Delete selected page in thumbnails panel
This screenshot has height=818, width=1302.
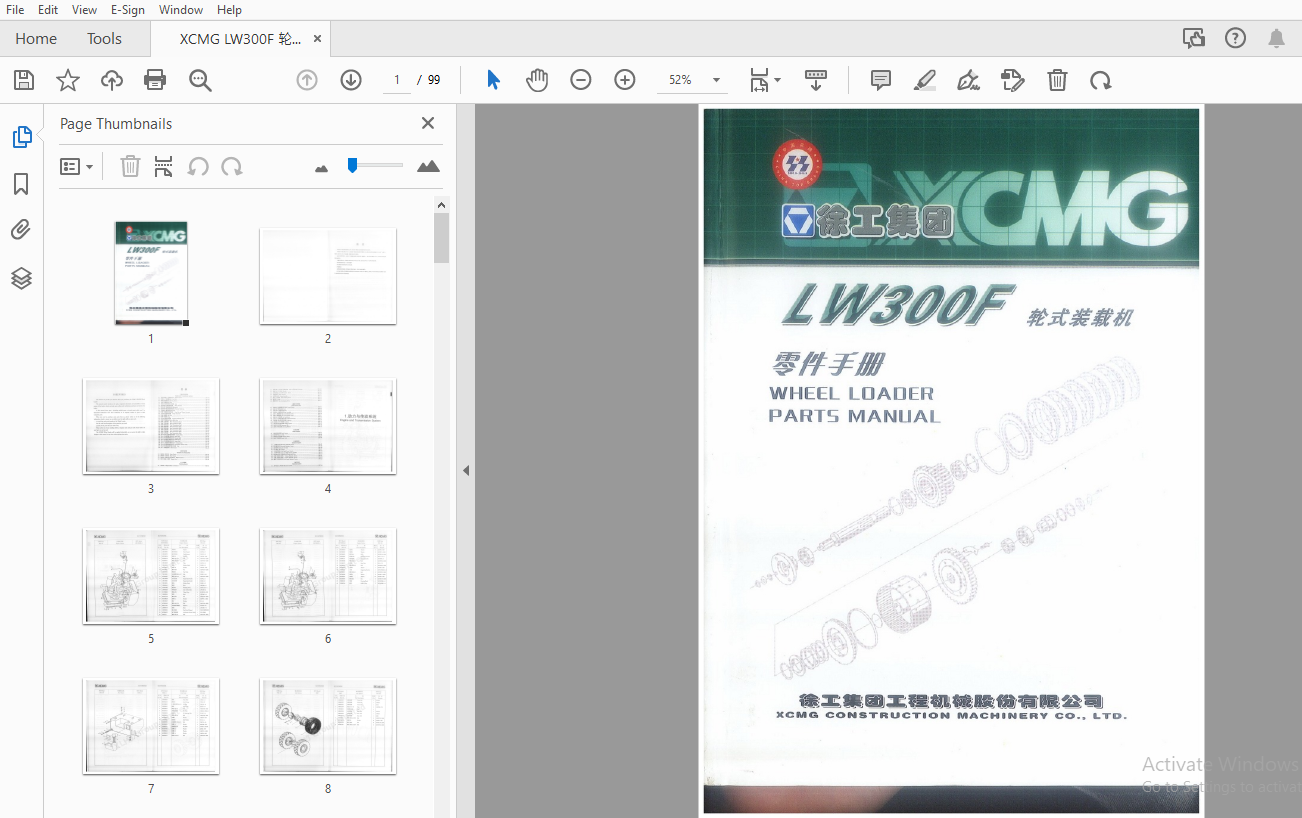[130, 167]
